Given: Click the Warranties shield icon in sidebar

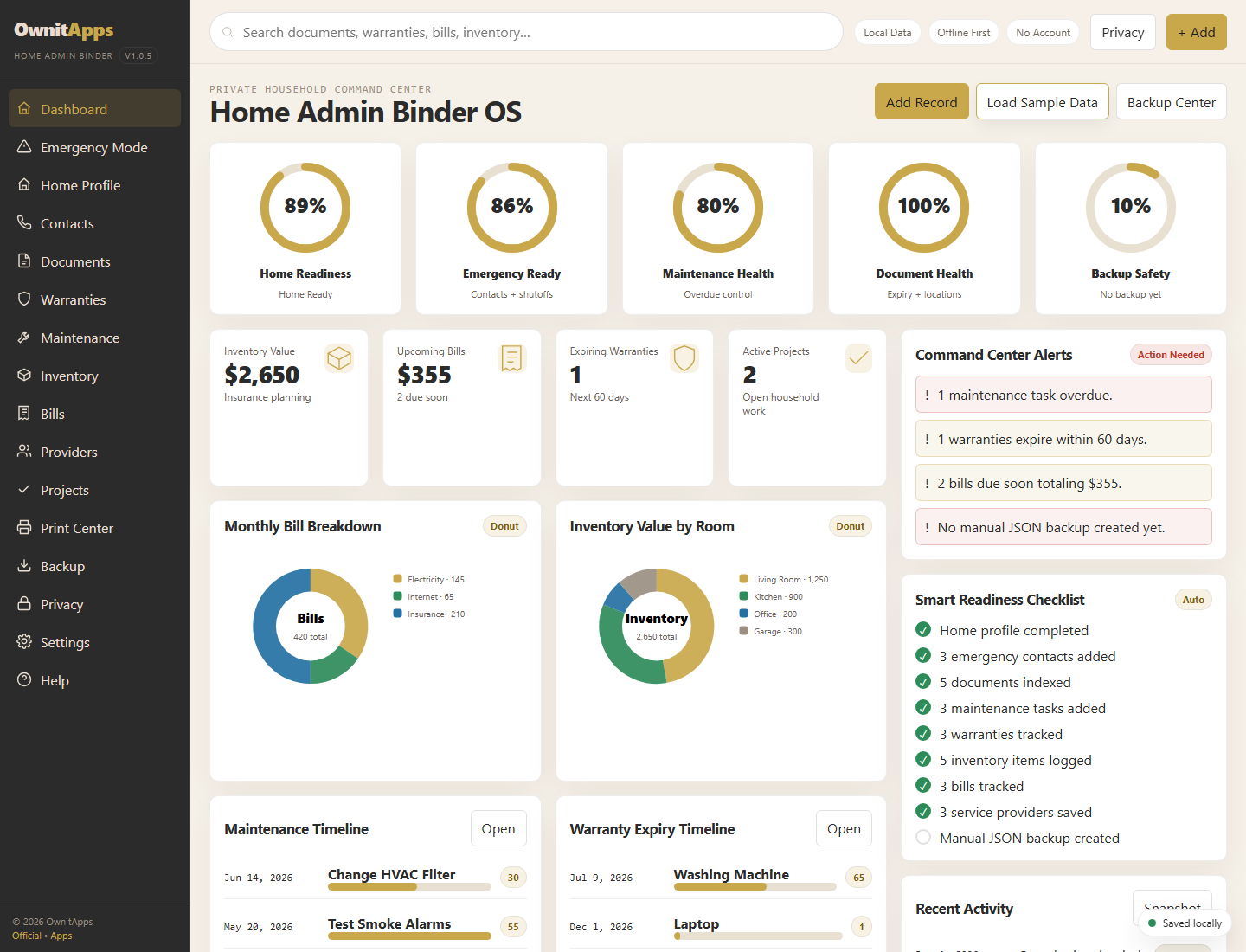Looking at the screenshot, I should (24, 299).
